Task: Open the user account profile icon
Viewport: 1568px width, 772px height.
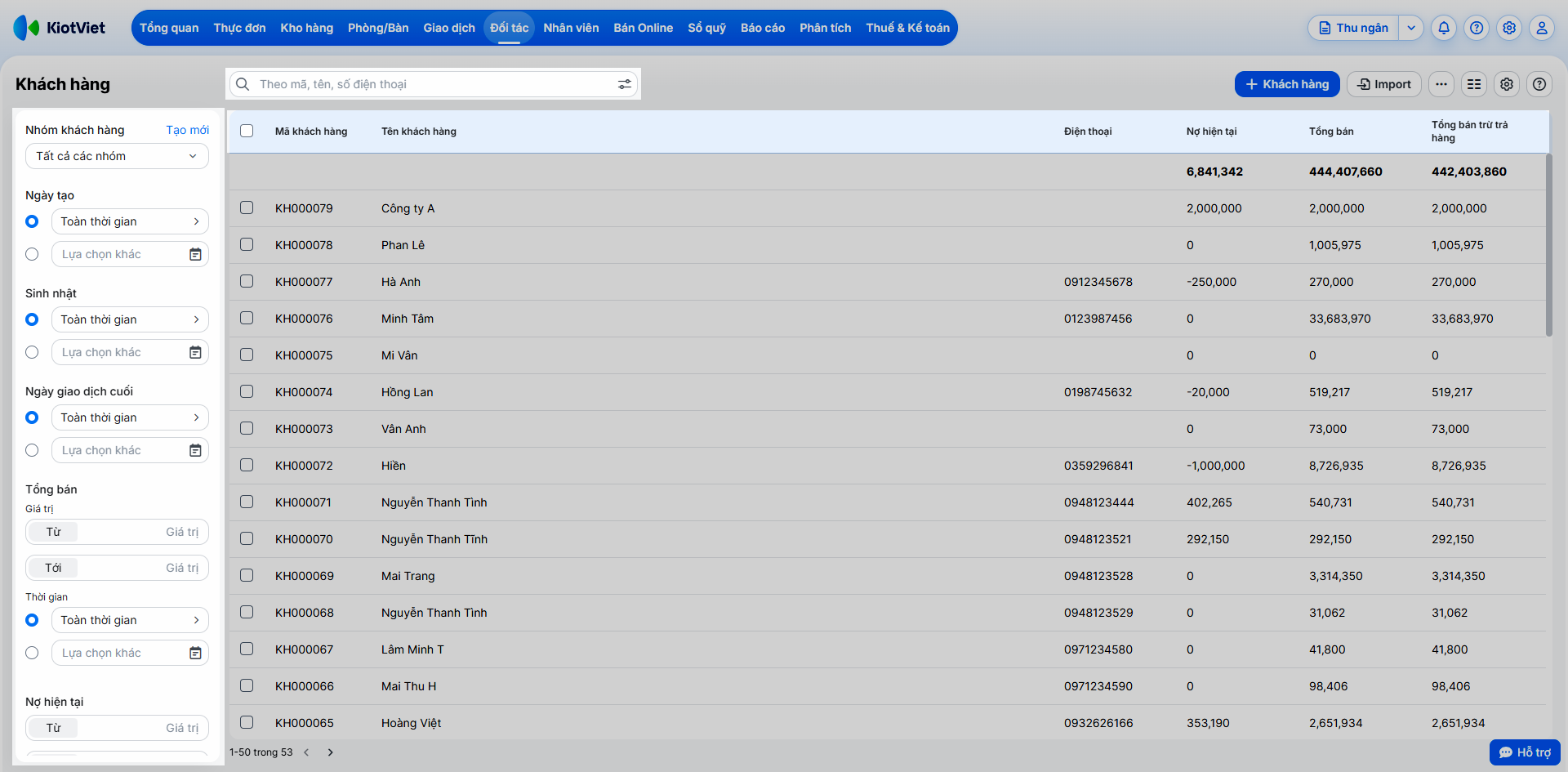Action: [x=1542, y=28]
